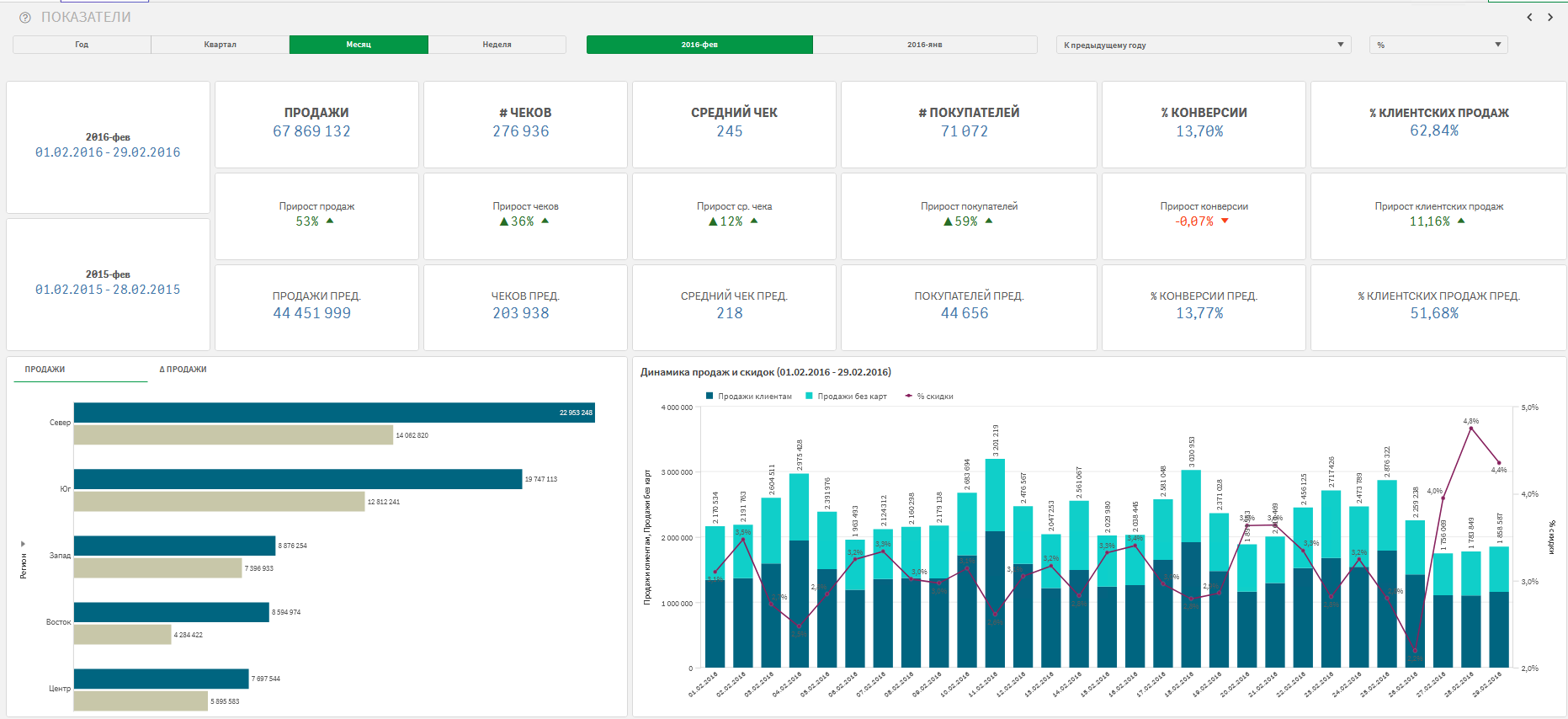
Task: Click the green up arrow beside 53% sales growth
Action: click(330, 221)
